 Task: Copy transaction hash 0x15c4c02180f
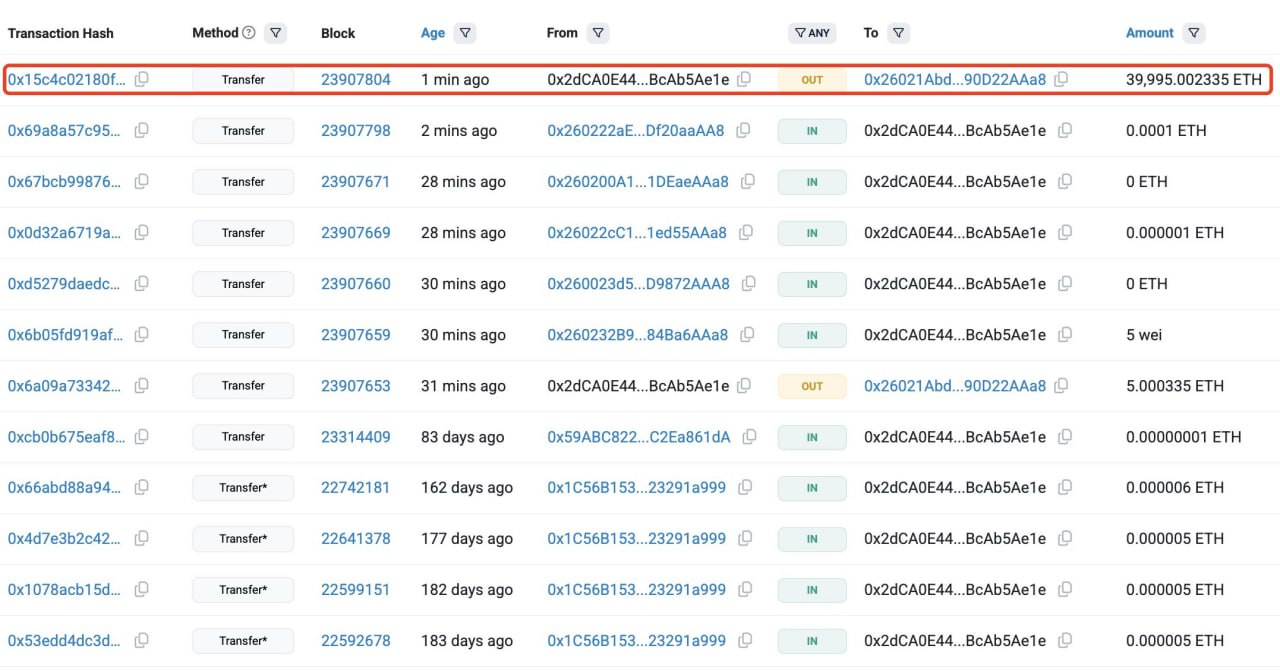pyautogui.click(x=142, y=80)
